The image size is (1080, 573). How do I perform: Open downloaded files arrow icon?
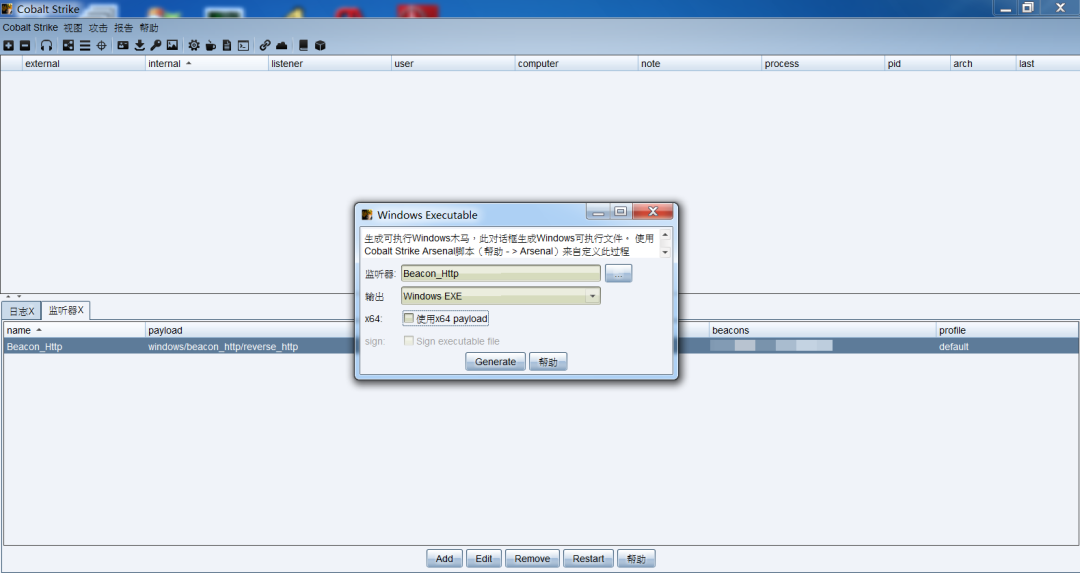140,45
